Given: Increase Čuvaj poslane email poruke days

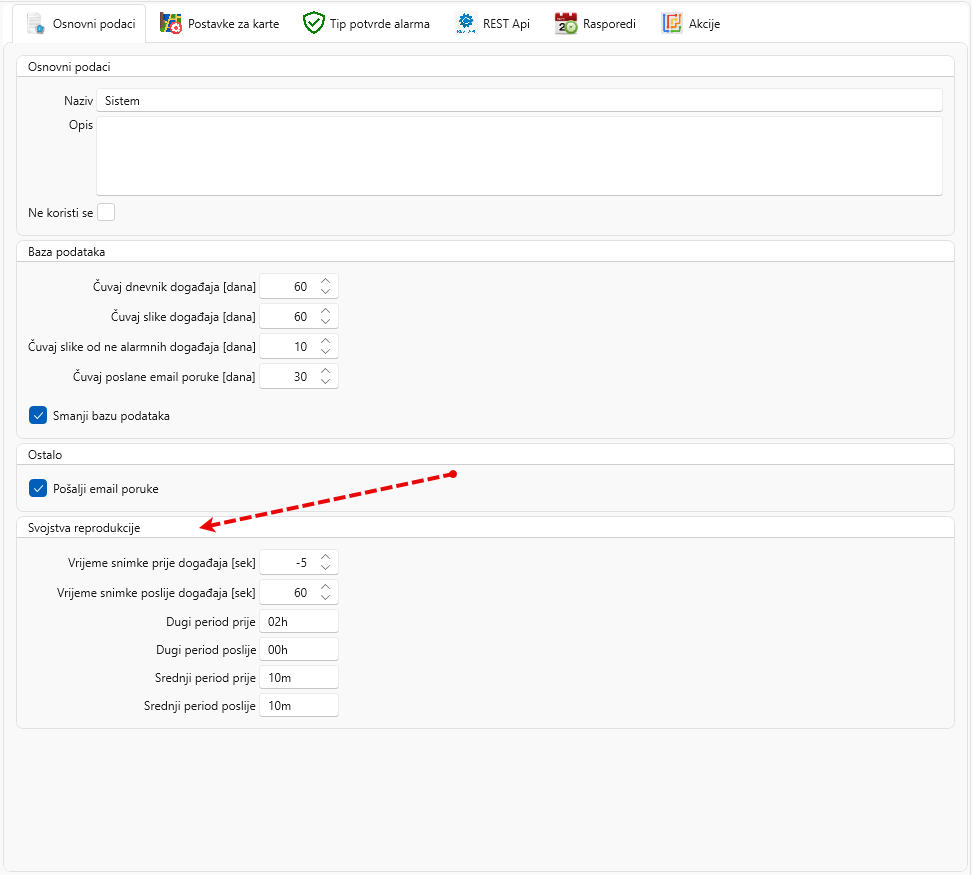Looking at the screenshot, I should coord(326,372).
